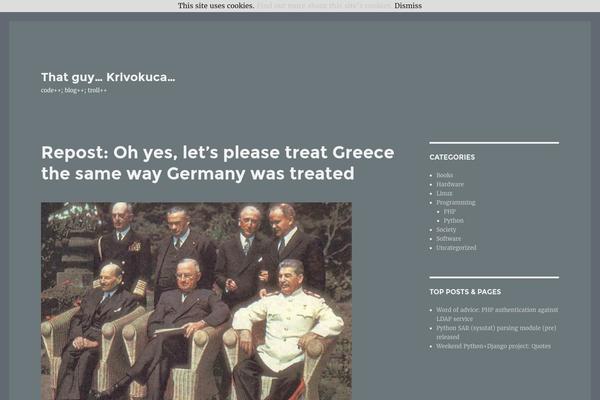The width and height of the screenshot is (600, 400).
Task: Open the Python subcategory
Action: (x=453, y=221)
